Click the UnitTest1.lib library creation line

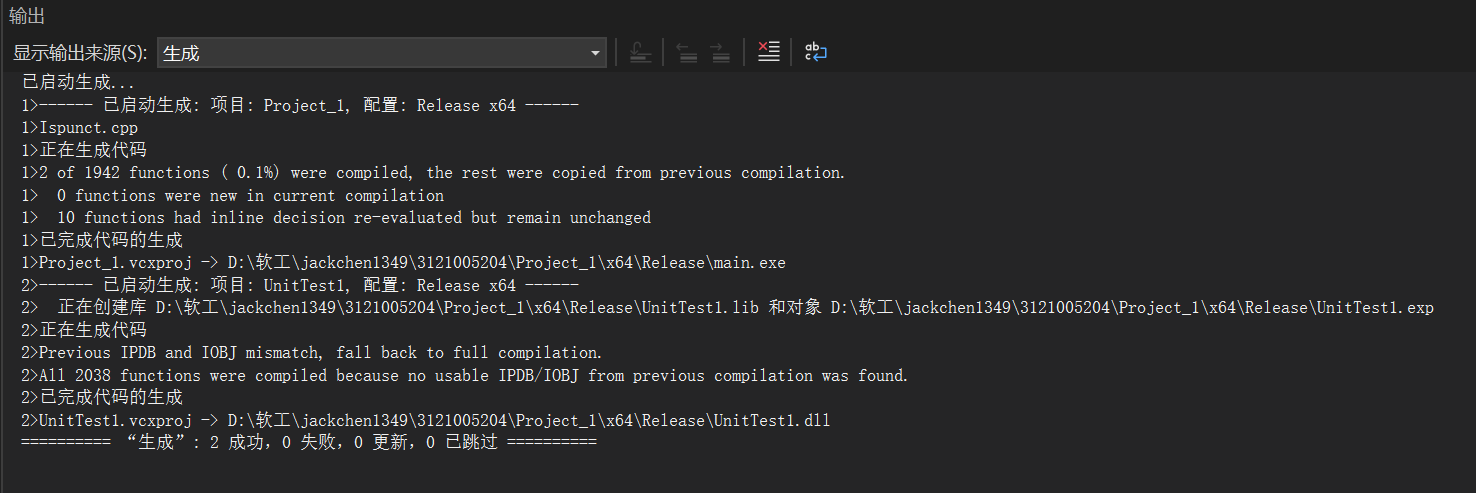(728, 308)
